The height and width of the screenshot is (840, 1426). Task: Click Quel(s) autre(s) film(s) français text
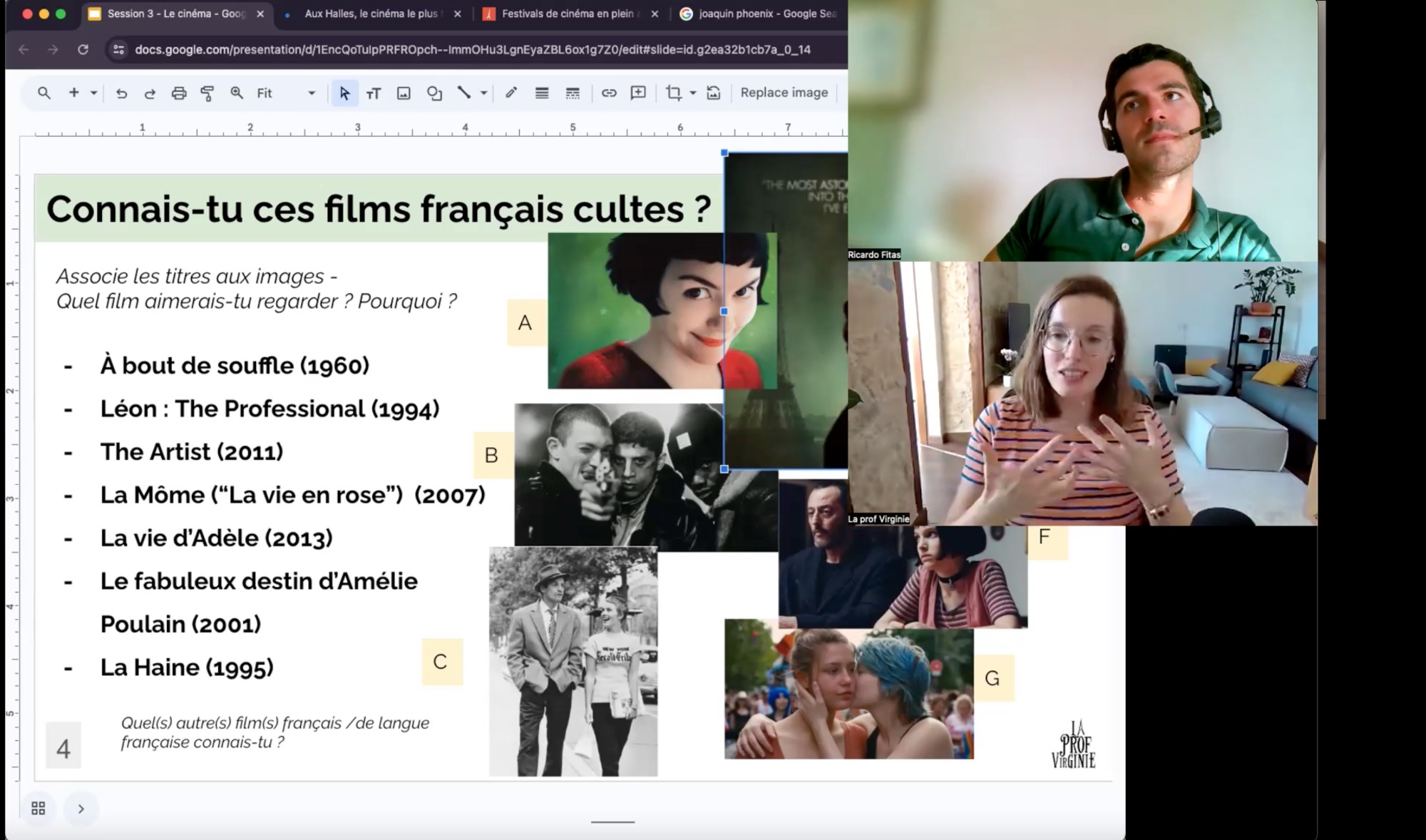[x=275, y=732]
